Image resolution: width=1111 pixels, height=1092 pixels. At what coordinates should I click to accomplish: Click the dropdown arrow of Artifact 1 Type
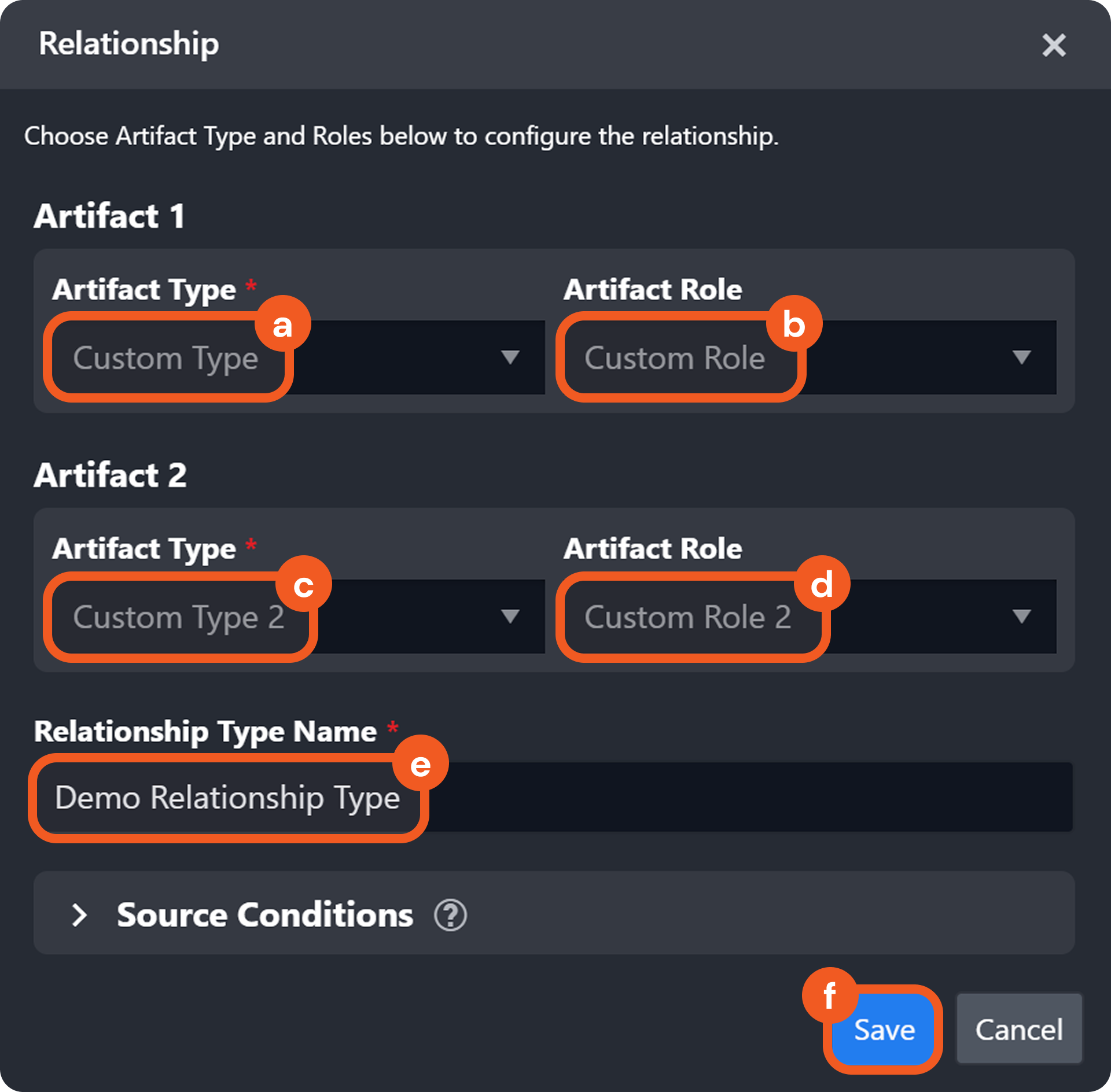point(510,357)
